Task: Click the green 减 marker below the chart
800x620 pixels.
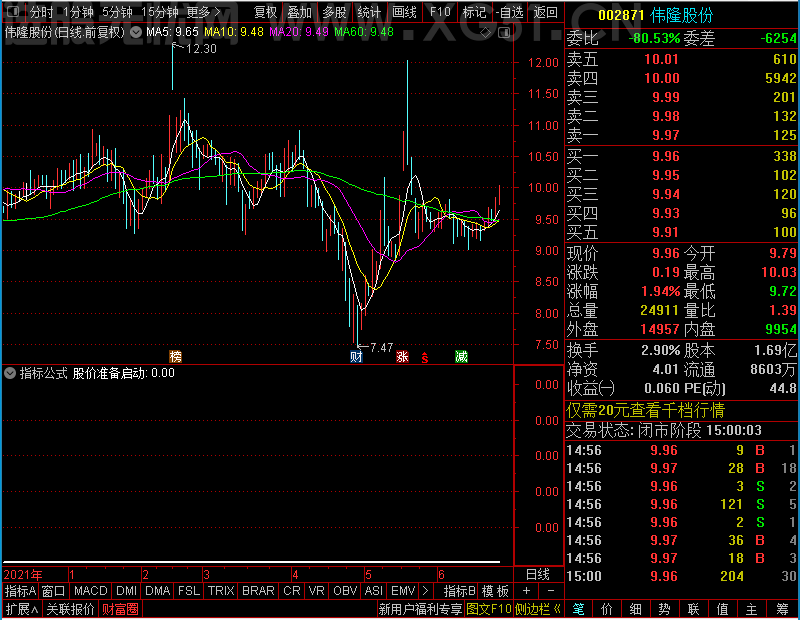Action: tap(461, 356)
